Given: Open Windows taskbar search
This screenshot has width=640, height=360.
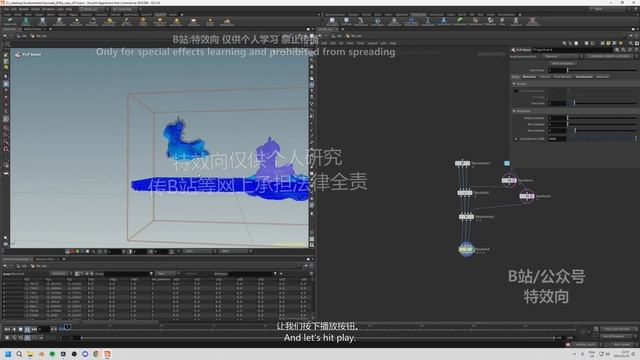Looking at the screenshot, I should click(x=19, y=354).
